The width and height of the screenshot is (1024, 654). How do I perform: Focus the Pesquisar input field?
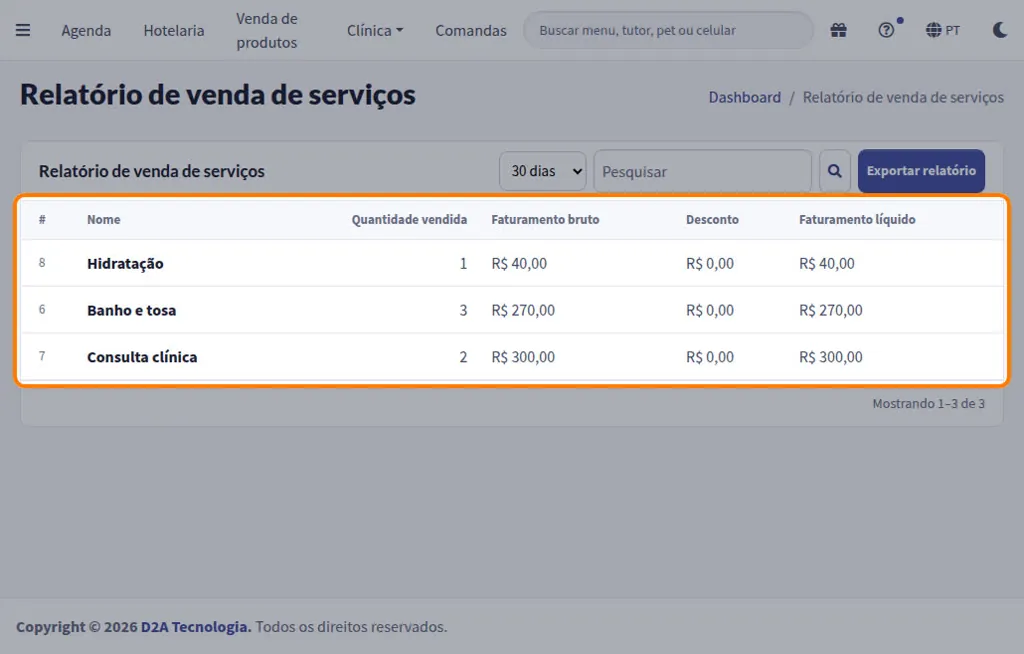click(x=703, y=171)
